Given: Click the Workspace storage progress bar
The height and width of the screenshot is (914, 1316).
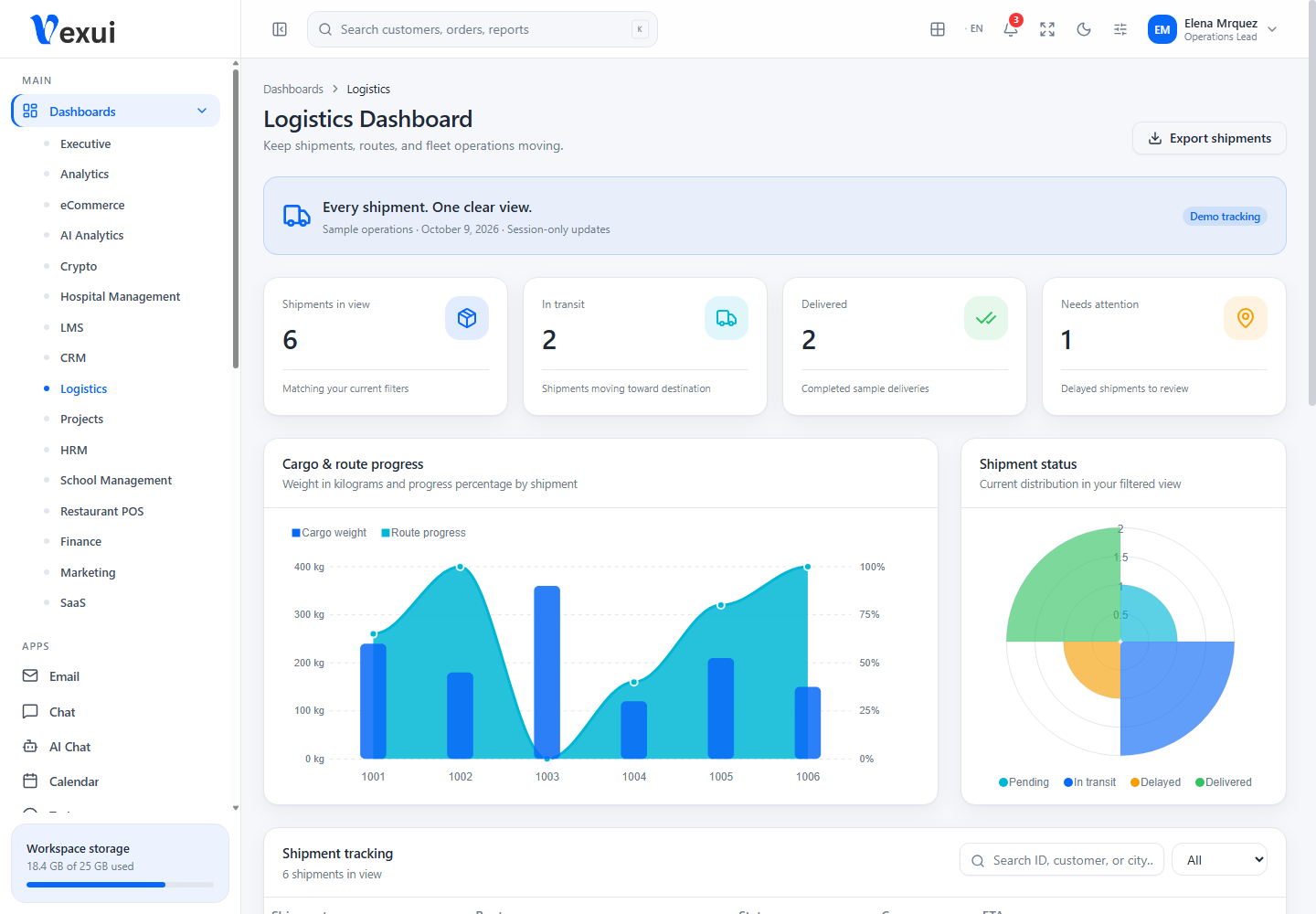Looking at the screenshot, I should (x=120, y=885).
